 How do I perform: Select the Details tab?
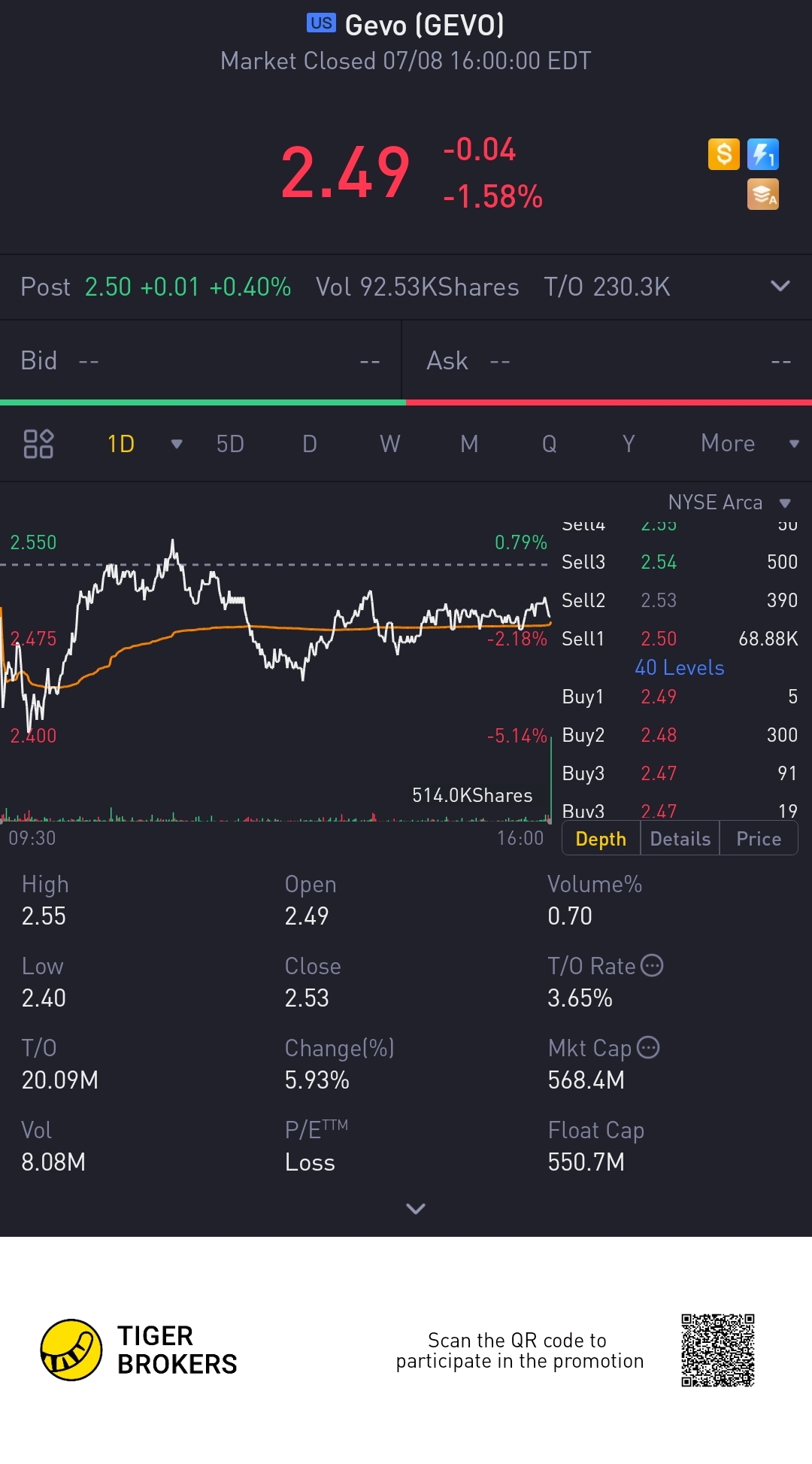(x=680, y=839)
